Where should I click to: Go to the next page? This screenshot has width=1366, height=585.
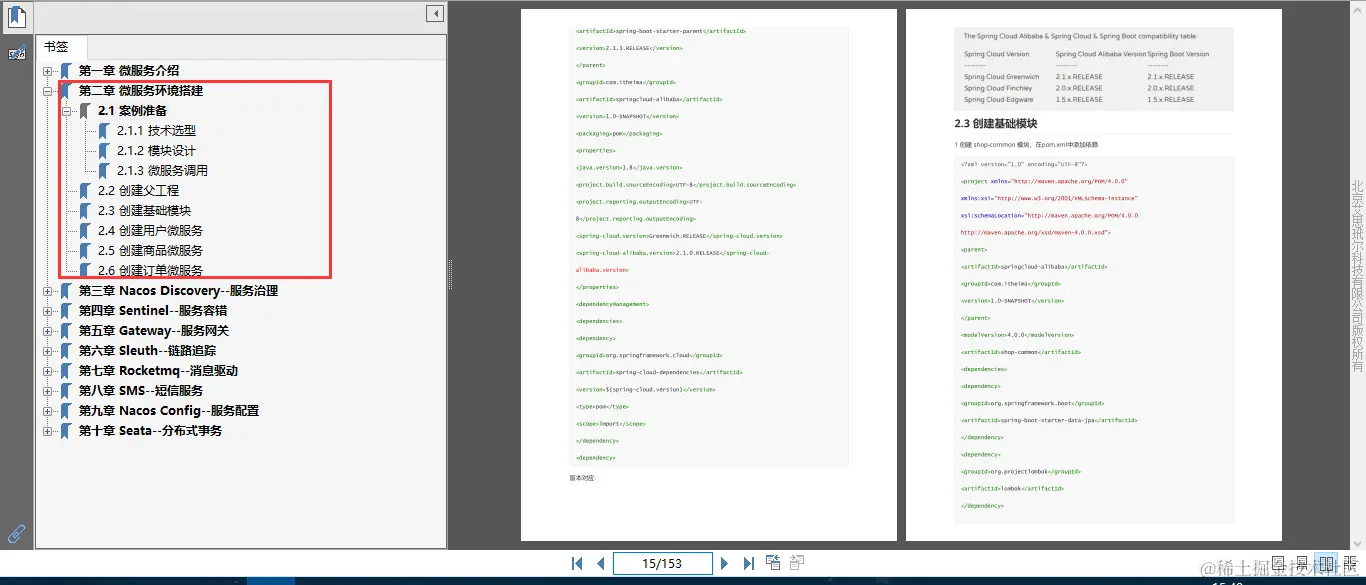point(725,563)
